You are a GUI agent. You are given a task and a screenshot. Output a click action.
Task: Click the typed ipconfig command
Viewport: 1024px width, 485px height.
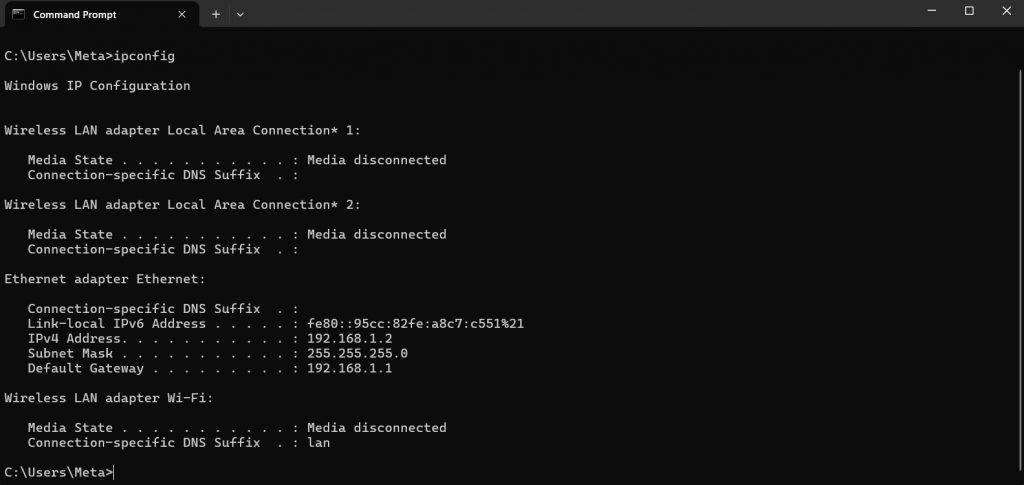(144, 56)
